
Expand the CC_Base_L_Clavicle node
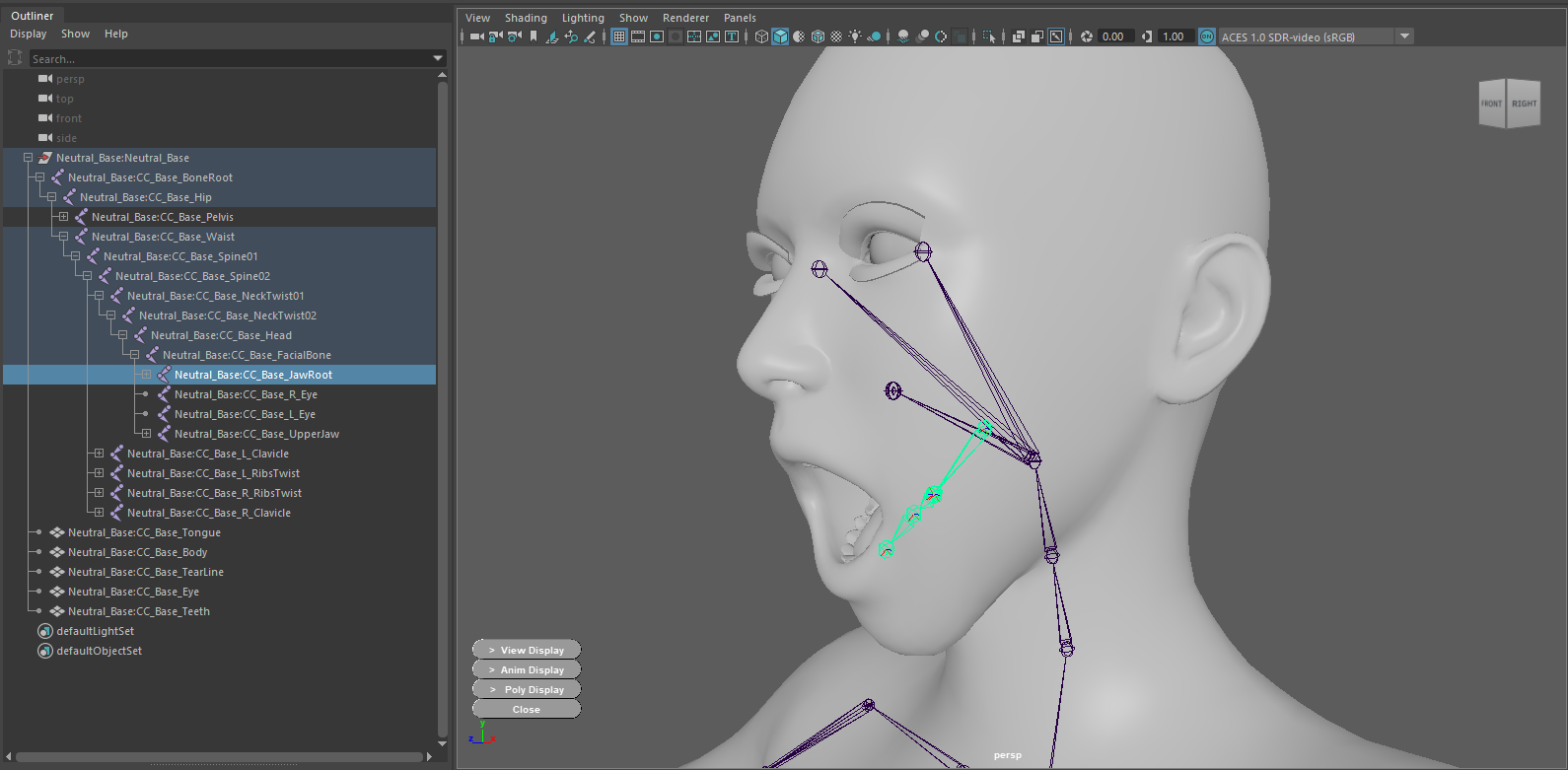[x=99, y=454]
